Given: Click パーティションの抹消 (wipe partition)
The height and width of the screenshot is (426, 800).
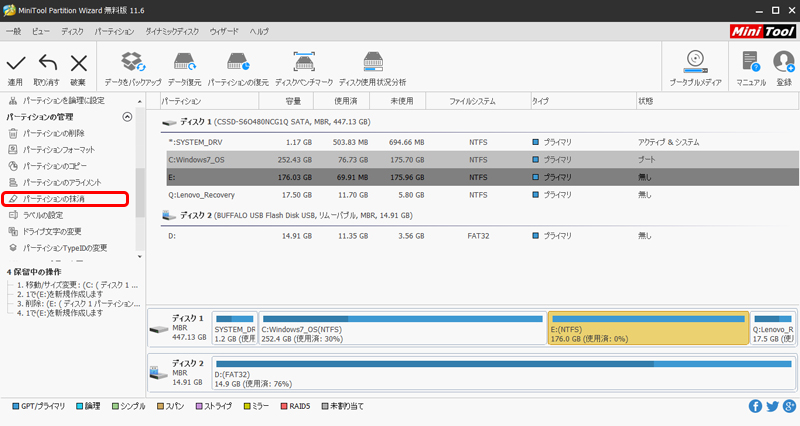Looking at the screenshot, I should [65, 199].
